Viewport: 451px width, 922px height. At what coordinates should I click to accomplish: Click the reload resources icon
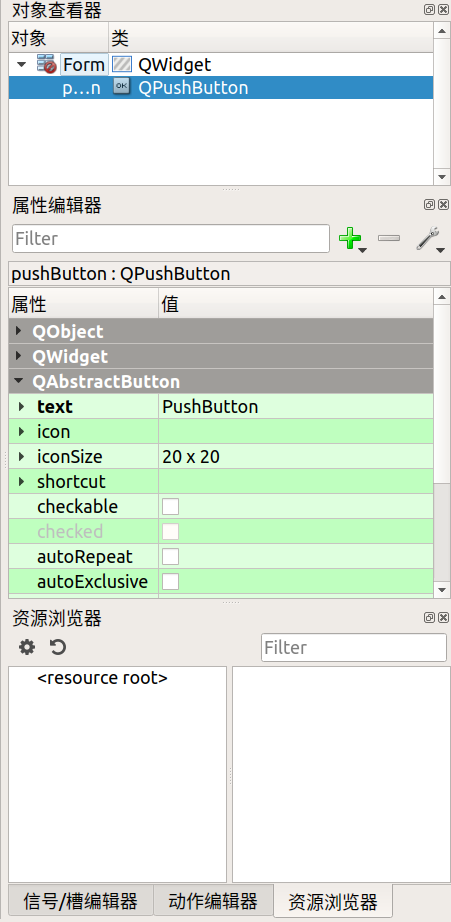click(x=58, y=647)
